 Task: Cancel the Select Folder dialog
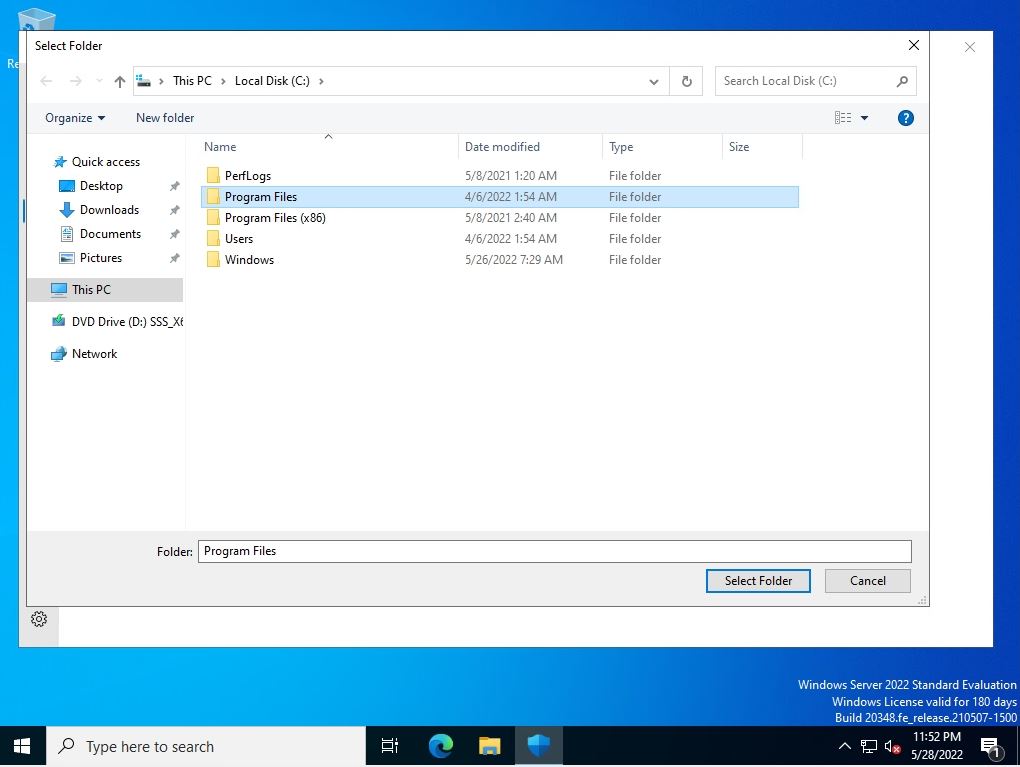coord(868,581)
